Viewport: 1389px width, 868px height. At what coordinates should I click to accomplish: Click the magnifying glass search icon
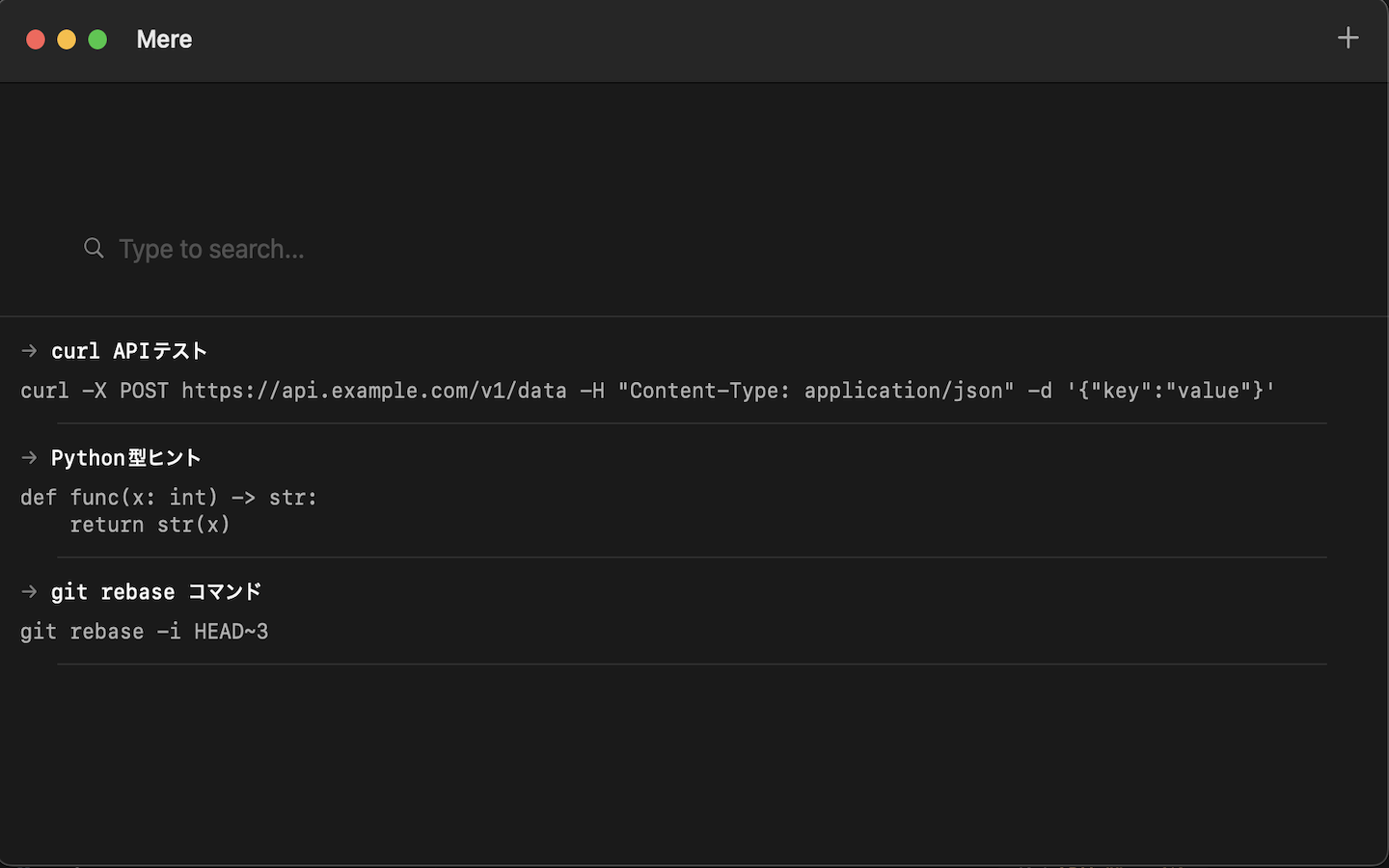[x=94, y=249]
